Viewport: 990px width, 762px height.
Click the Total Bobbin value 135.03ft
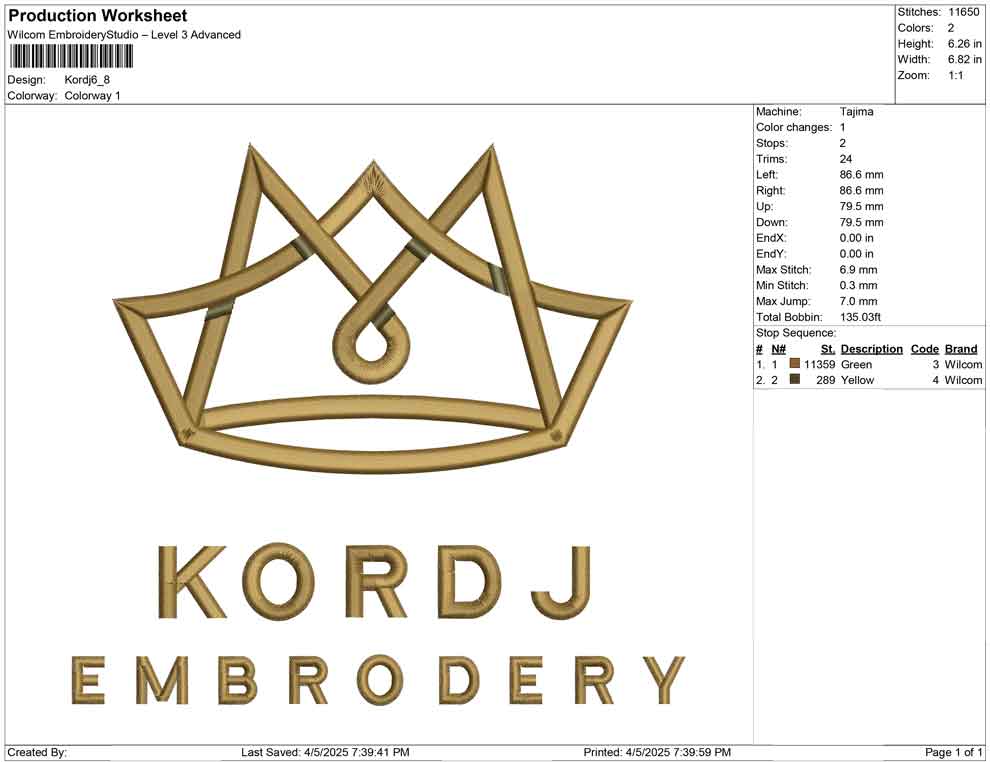coord(860,317)
